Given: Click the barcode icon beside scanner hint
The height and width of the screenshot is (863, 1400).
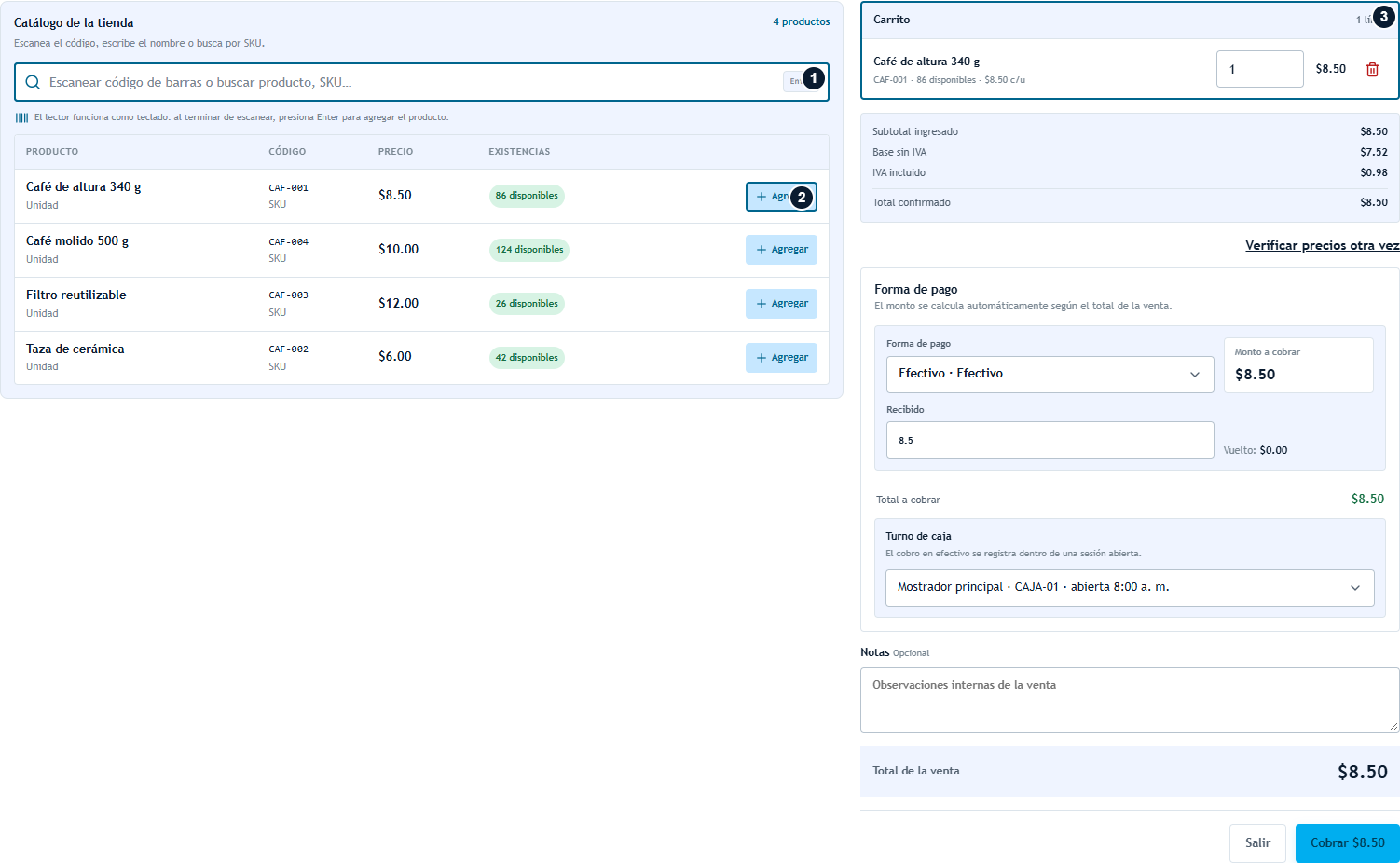Looking at the screenshot, I should (x=21, y=117).
